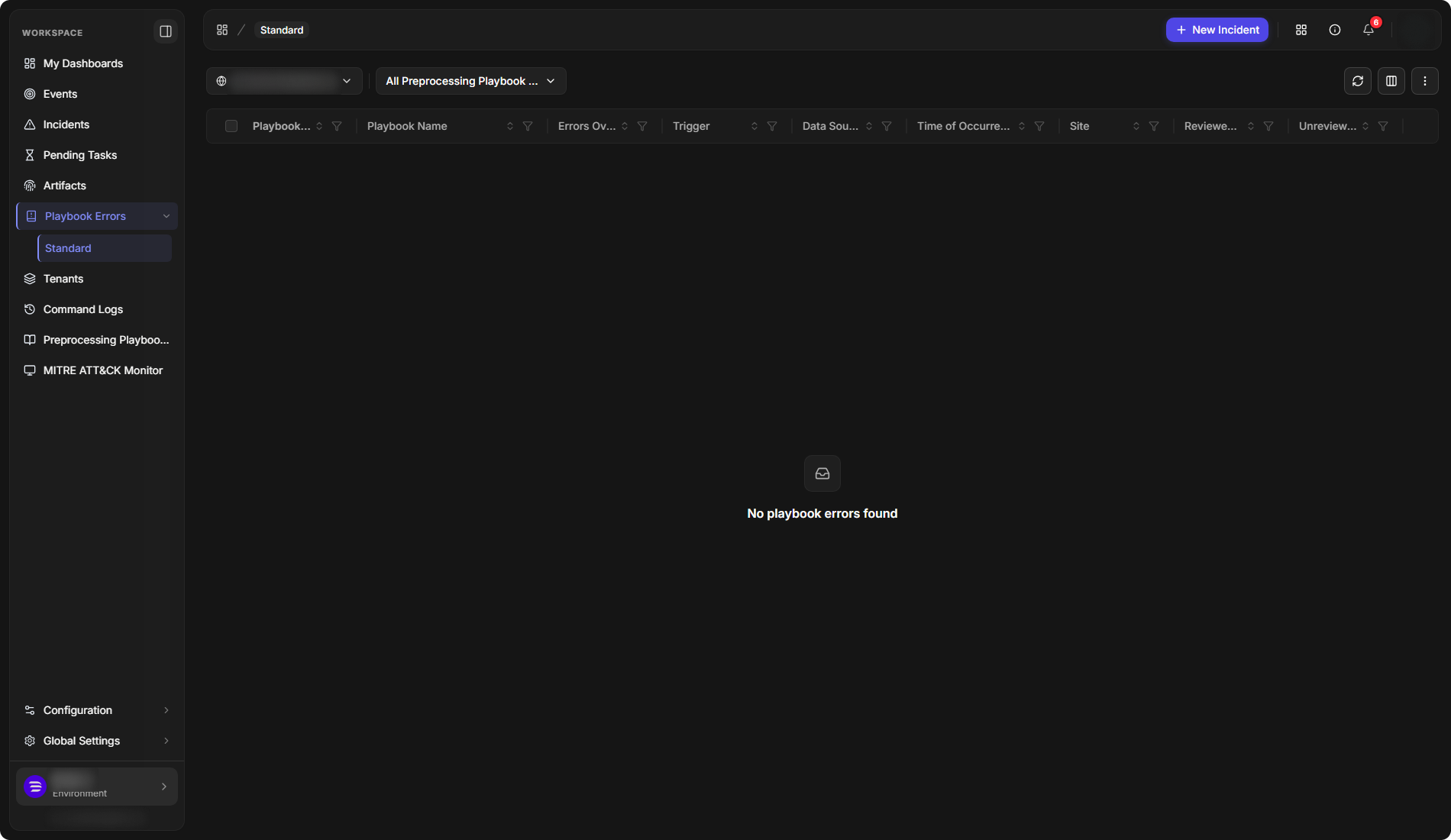The width and height of the screenshot is (1451, 840).
Task: Create a New Incident
Action: click(1217, 30)
